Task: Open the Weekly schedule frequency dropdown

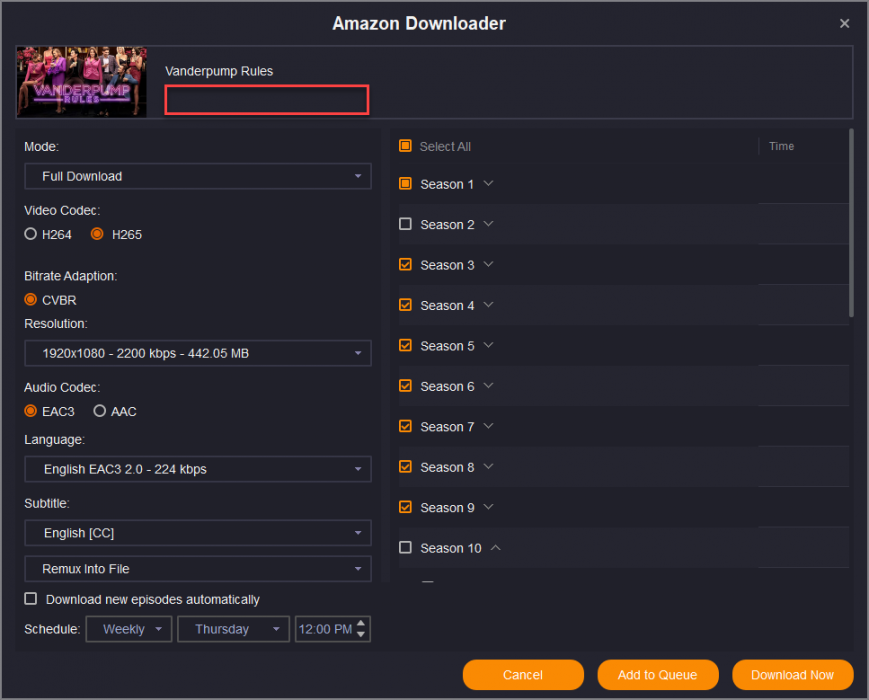Action: [129, 629]
